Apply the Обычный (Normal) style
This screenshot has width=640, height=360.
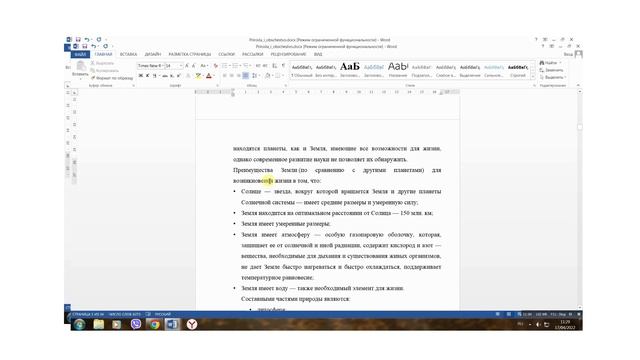click(302, 70)
